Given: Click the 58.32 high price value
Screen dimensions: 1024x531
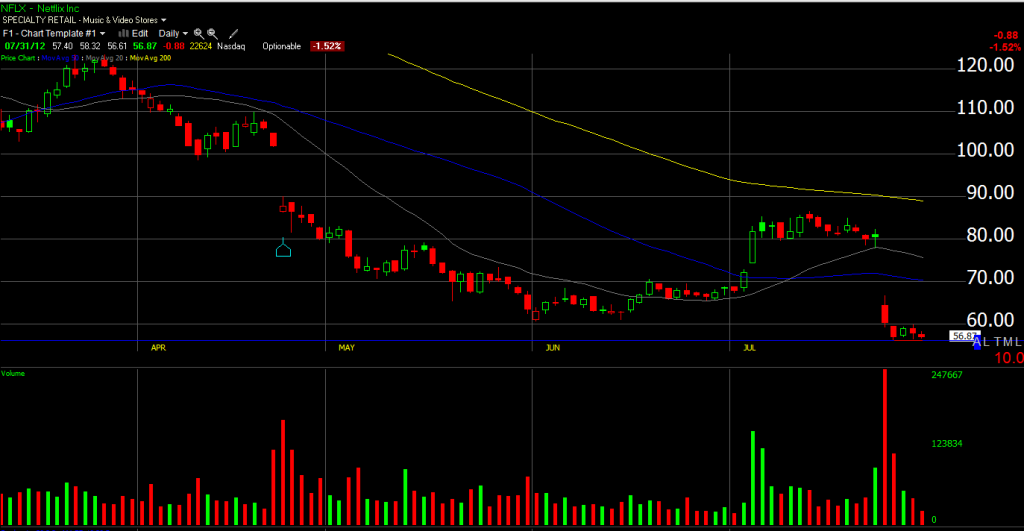Looking at the screenshot, I should click(x=90, y=46).
